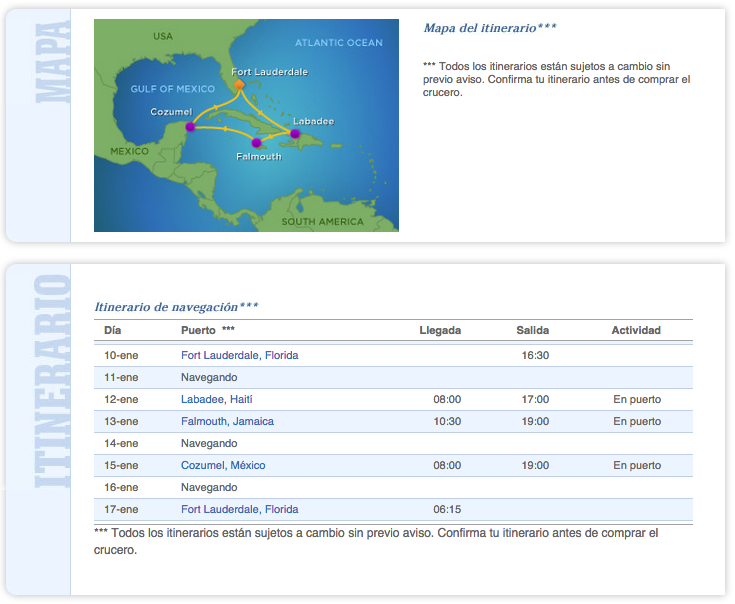Click the 'SOUTH AMERICA' label on the map
Image resolution: width=735 pixels, height=604 pixels.
(322, 222)
